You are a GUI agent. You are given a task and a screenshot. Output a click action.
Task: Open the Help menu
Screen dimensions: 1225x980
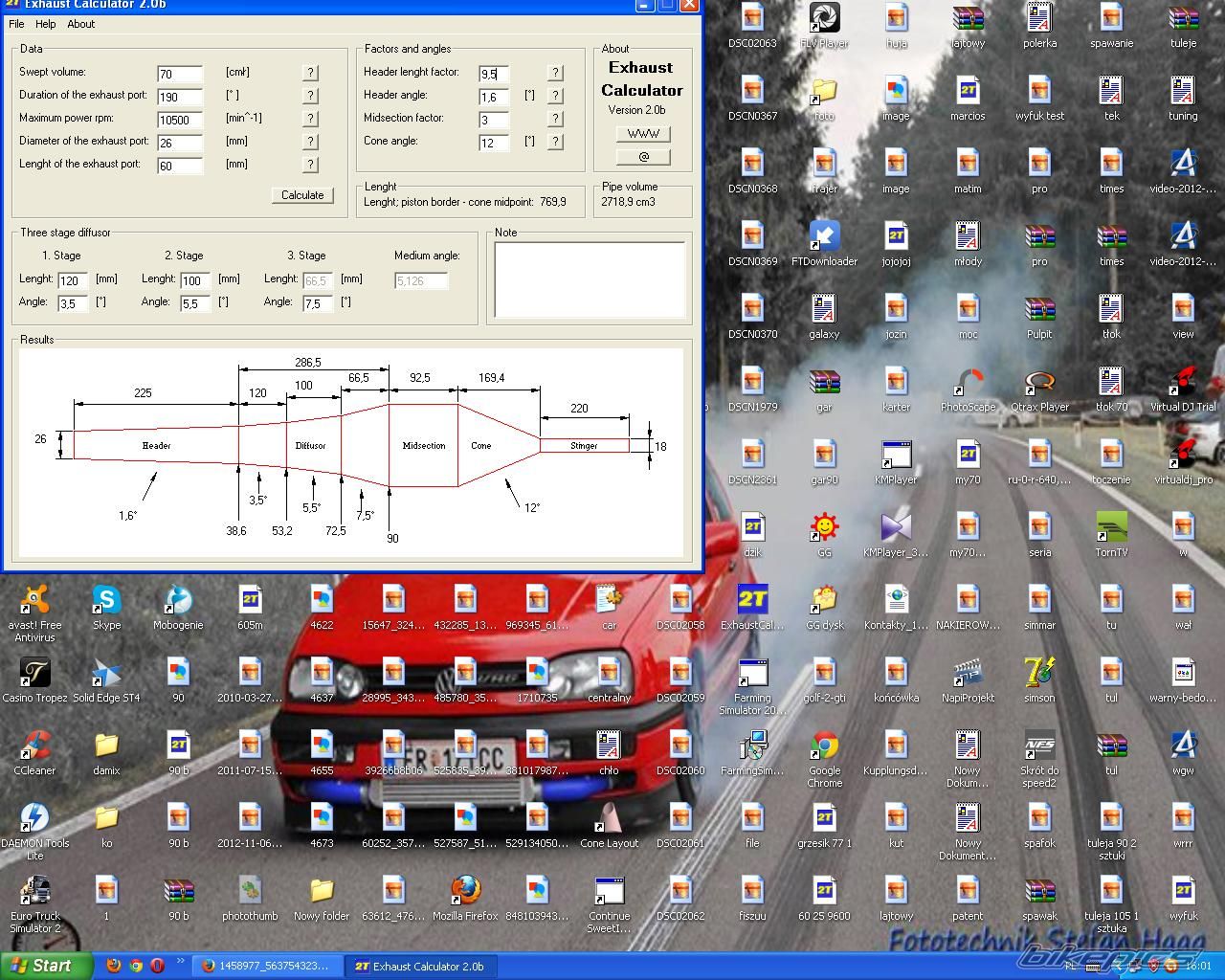(x=46, y=24)
